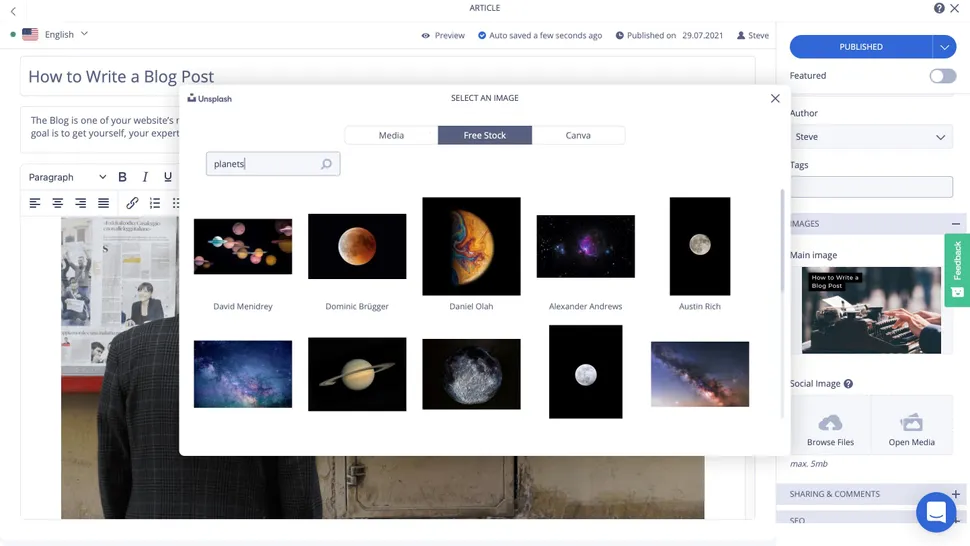970x546 pixels.
Task: Toggle the Featured switch
Action: click(942, 76)
